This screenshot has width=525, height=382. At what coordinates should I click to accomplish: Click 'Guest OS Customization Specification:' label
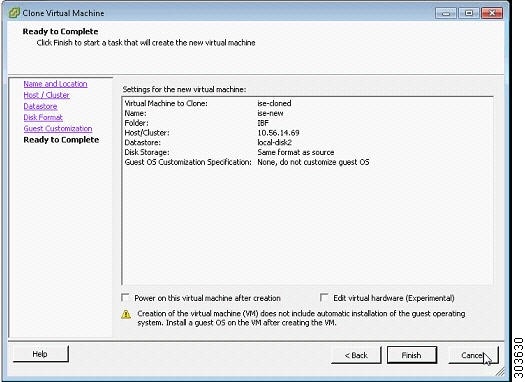click(188, 162)
